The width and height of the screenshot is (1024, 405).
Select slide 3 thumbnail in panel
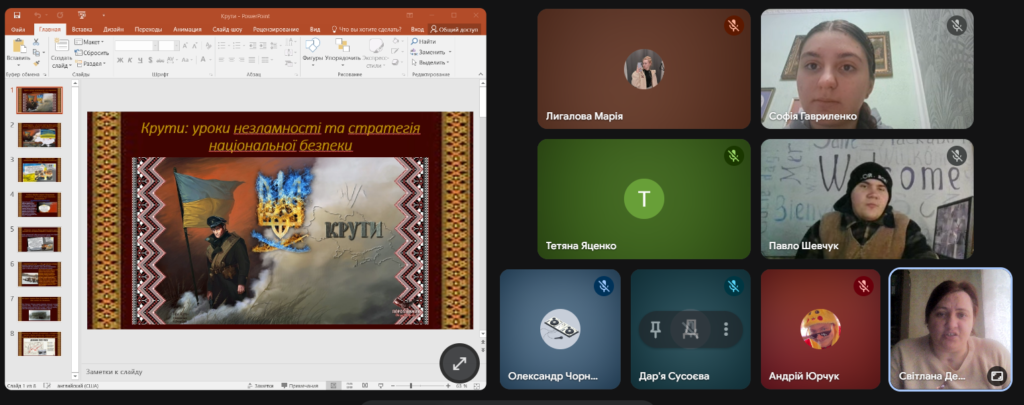coord(39,169)
